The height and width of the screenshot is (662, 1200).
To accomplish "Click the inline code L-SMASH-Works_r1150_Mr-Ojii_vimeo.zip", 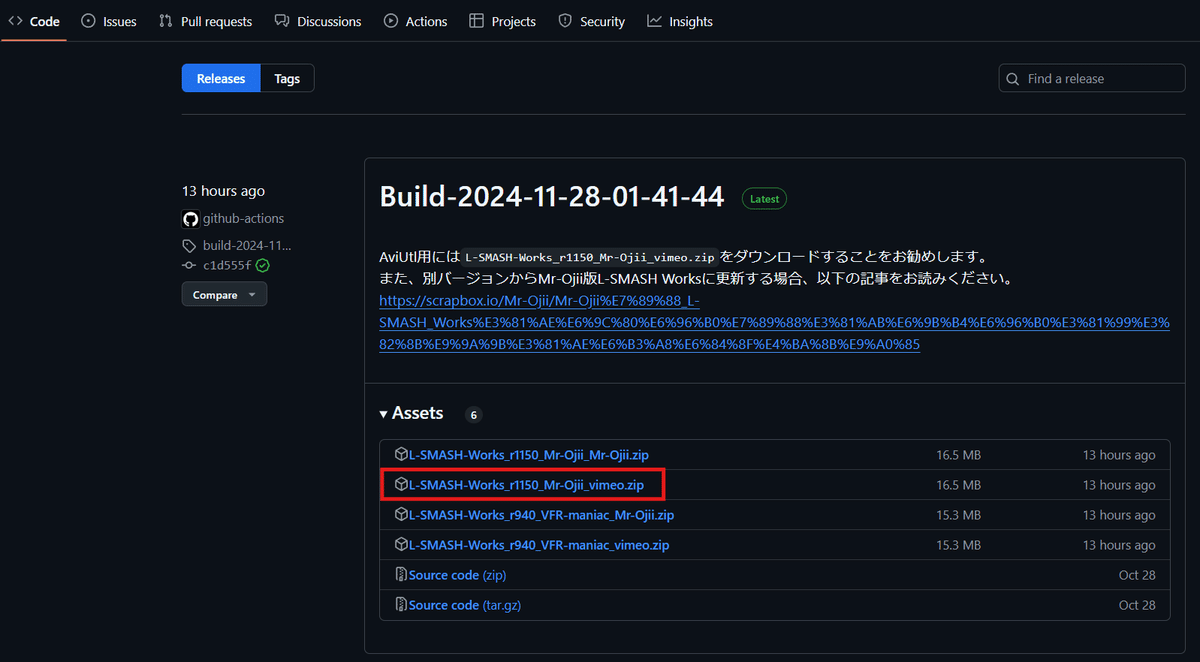I will [589, 257].
